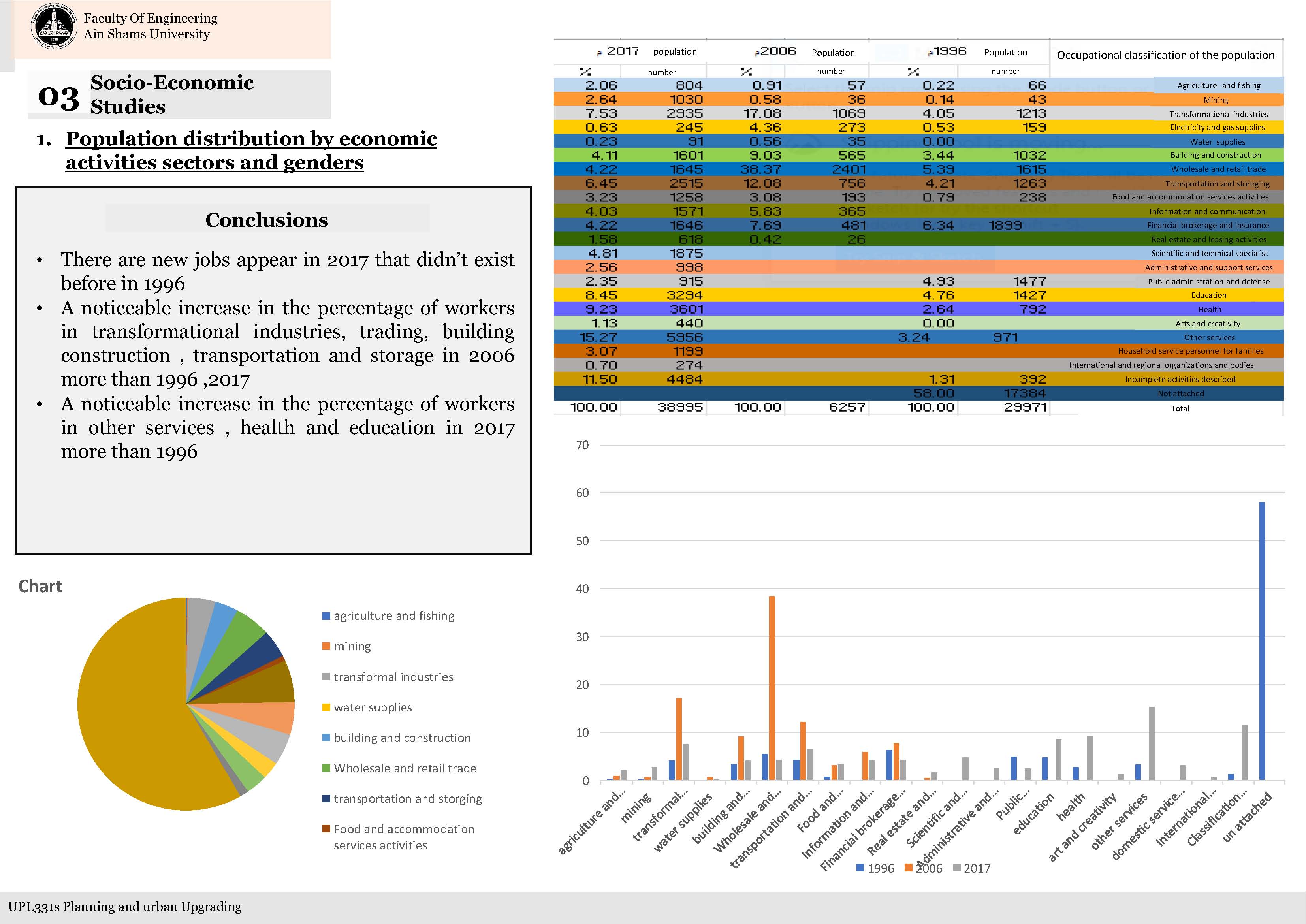This screenshot has height=924, width=1306.
Task: Click the blue agriculture and fishing legend swatch
Action: 326,615
